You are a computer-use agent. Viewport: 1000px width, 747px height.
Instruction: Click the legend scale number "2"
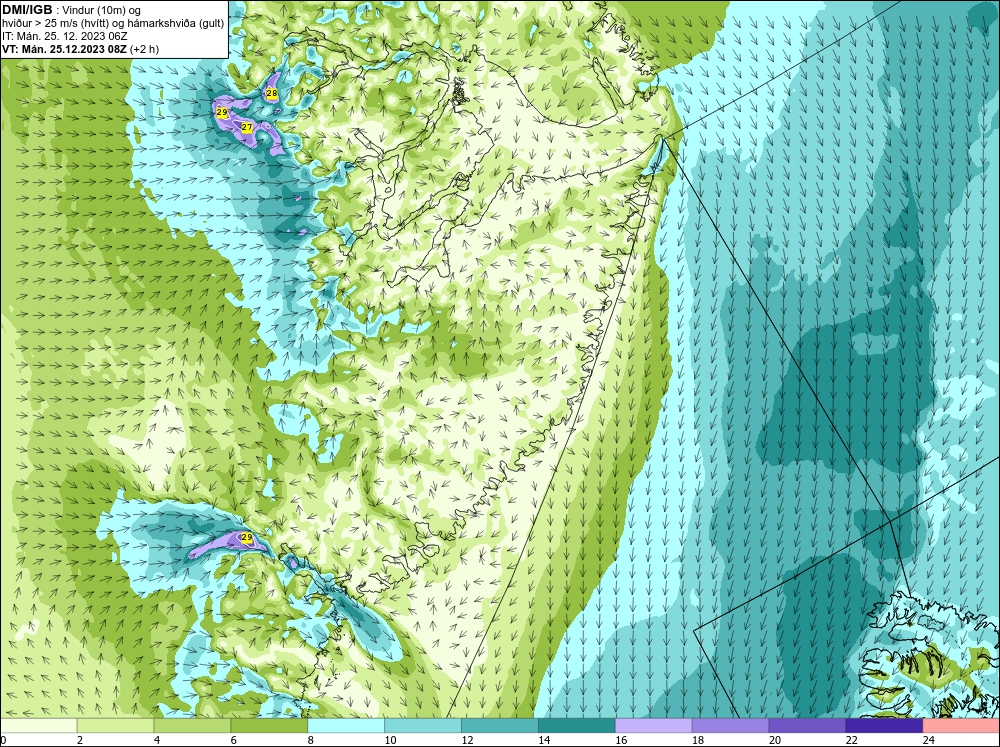tap(80, 740)
